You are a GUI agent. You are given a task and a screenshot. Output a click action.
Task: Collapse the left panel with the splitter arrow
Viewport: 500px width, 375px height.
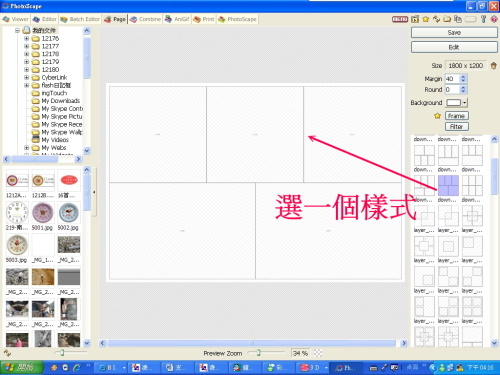94,192
